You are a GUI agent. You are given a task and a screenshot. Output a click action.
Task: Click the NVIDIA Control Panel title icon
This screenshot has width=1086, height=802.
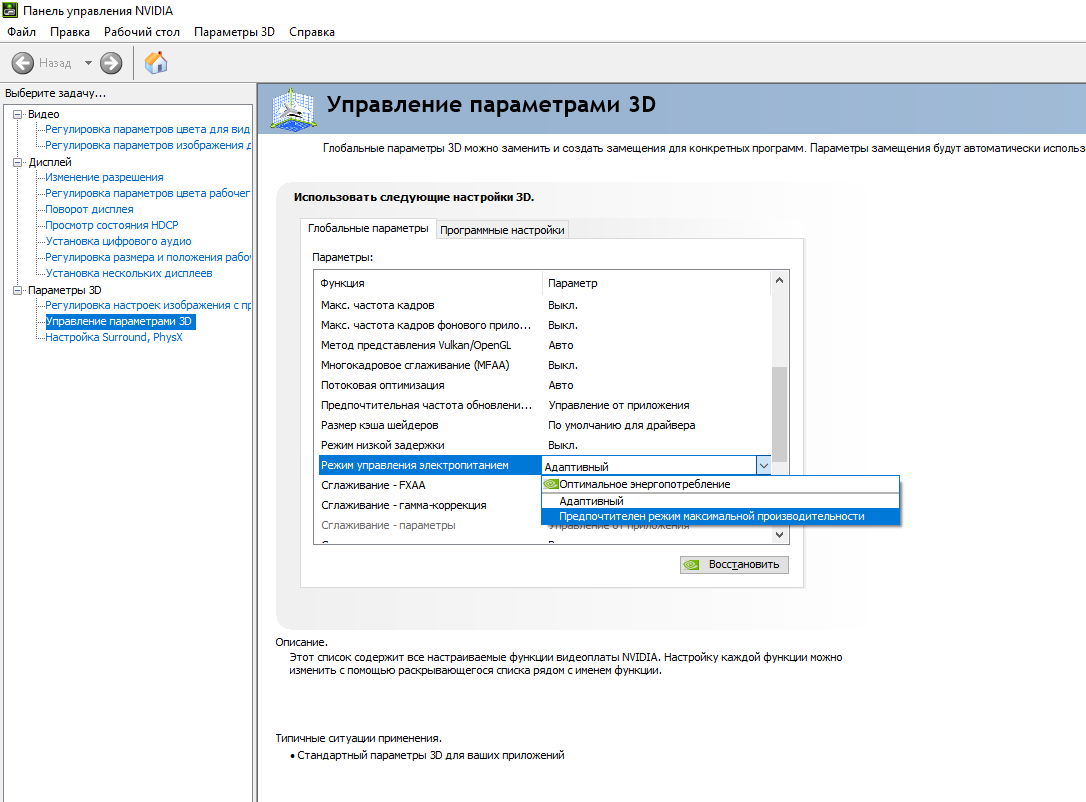[10, 10]
